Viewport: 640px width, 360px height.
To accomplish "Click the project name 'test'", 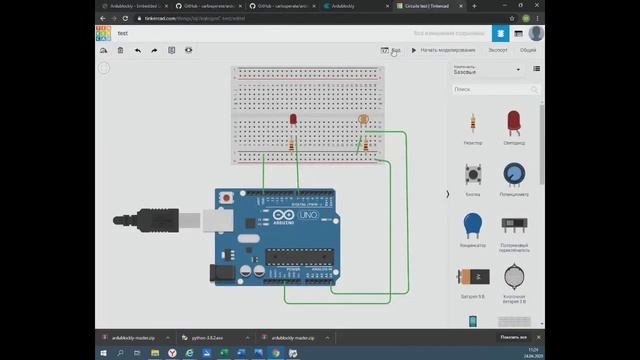I will pyautogui.click(x=123, y=33).
